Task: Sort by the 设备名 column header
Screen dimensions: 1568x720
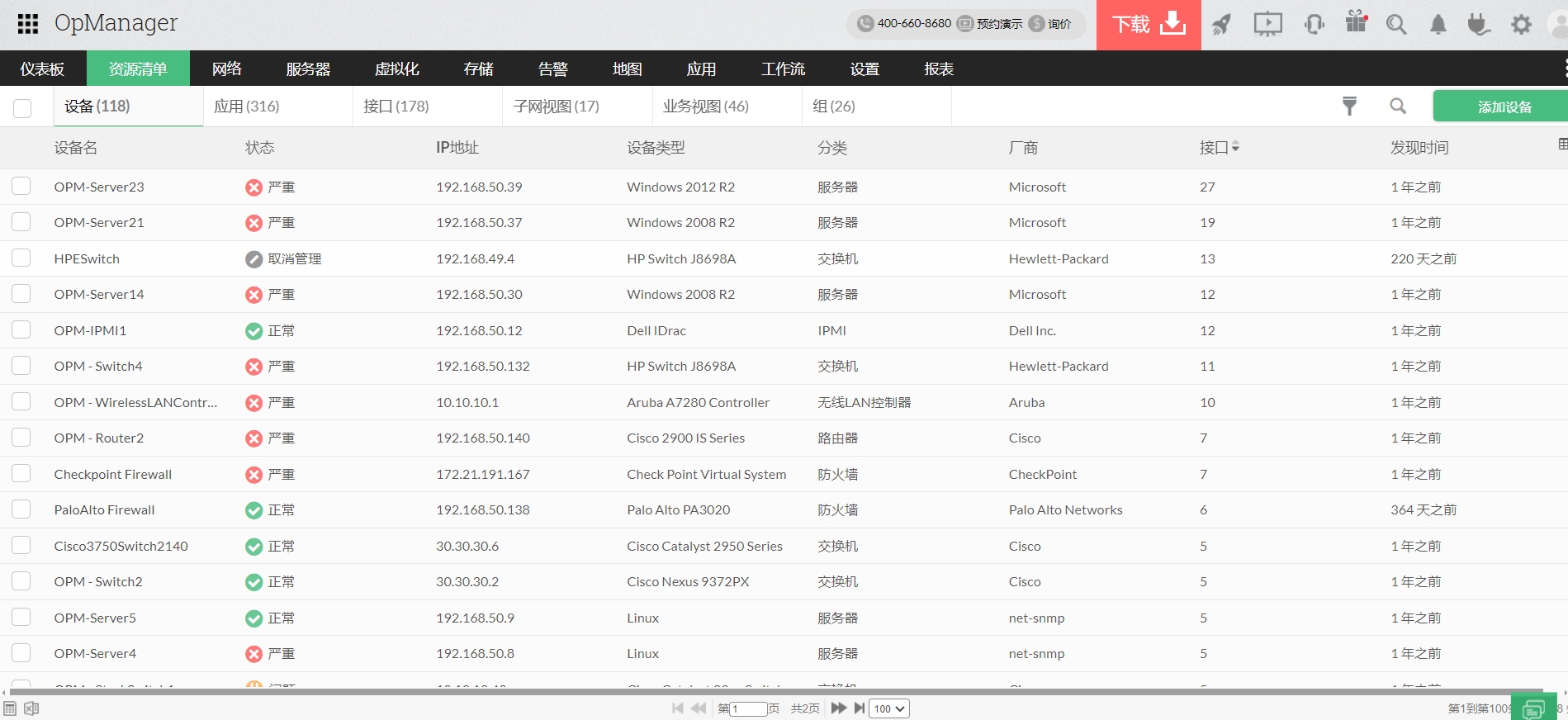Action: click(76, 147)
